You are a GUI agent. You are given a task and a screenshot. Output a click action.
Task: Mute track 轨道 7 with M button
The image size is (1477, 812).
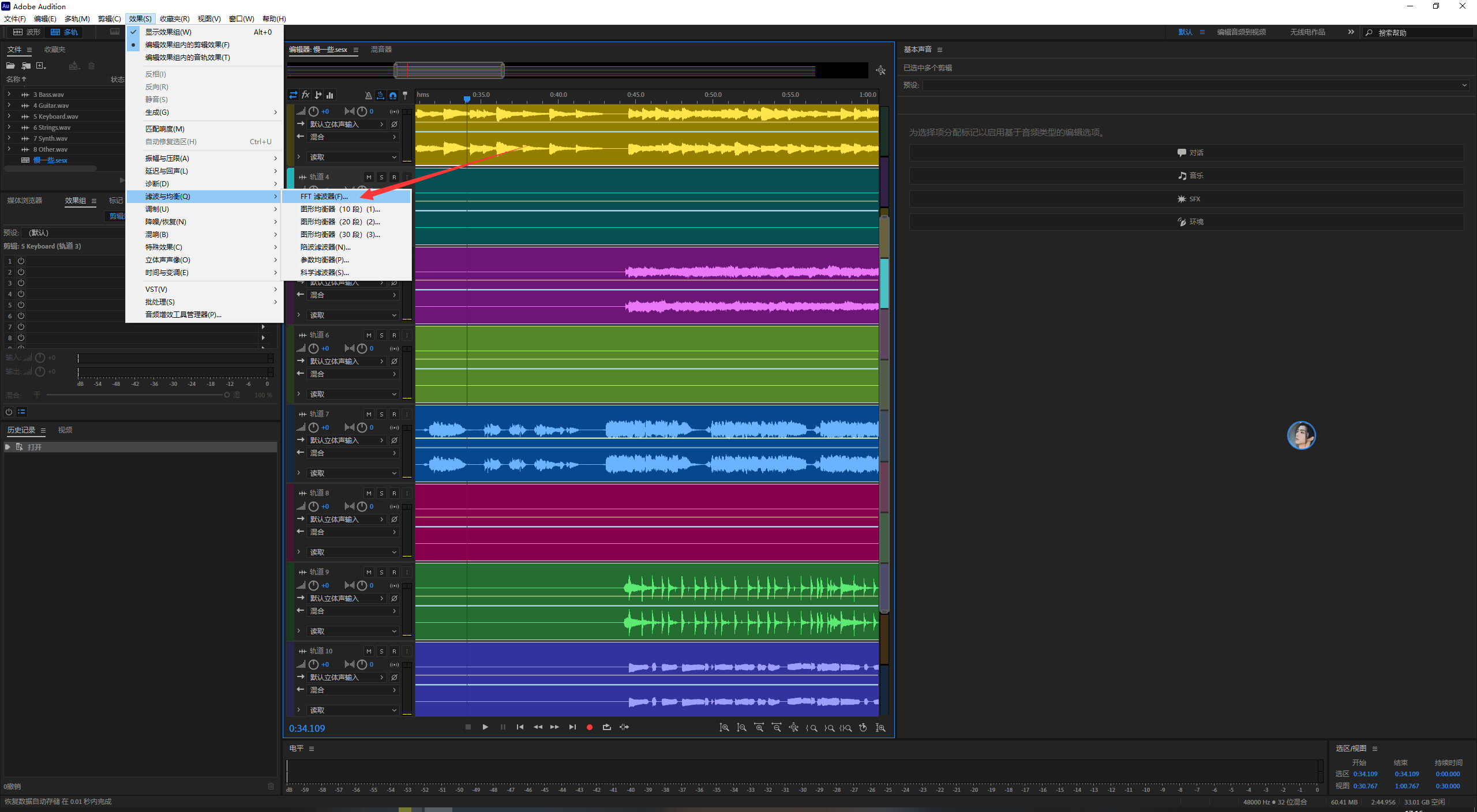(x=369, y=414)
